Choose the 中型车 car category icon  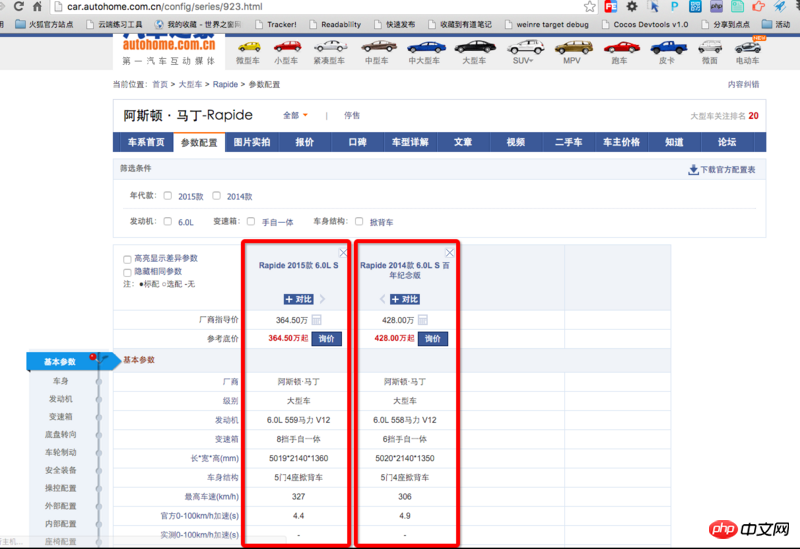click(x=378, y=47)
